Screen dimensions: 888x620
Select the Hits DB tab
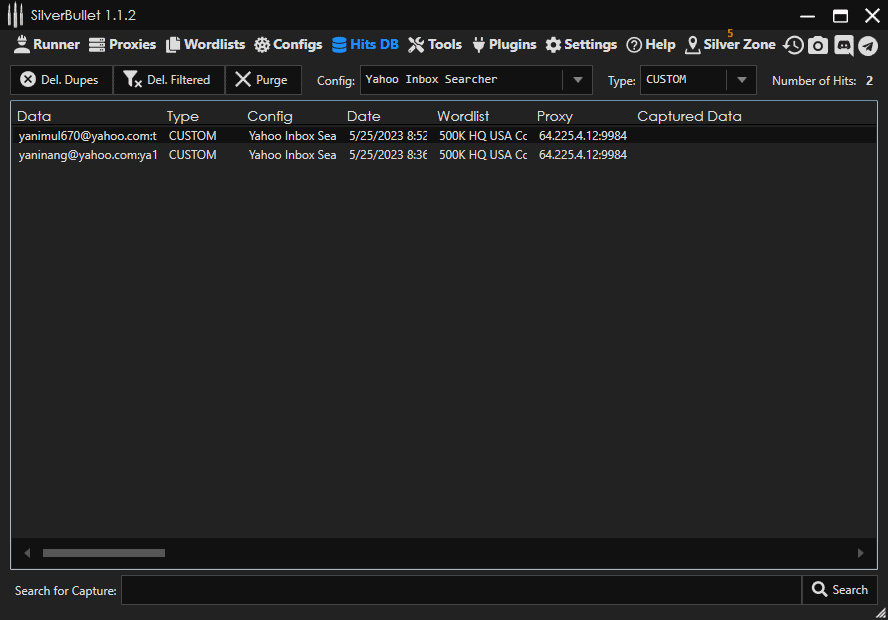pyautogui.click(x=365, y=45)
